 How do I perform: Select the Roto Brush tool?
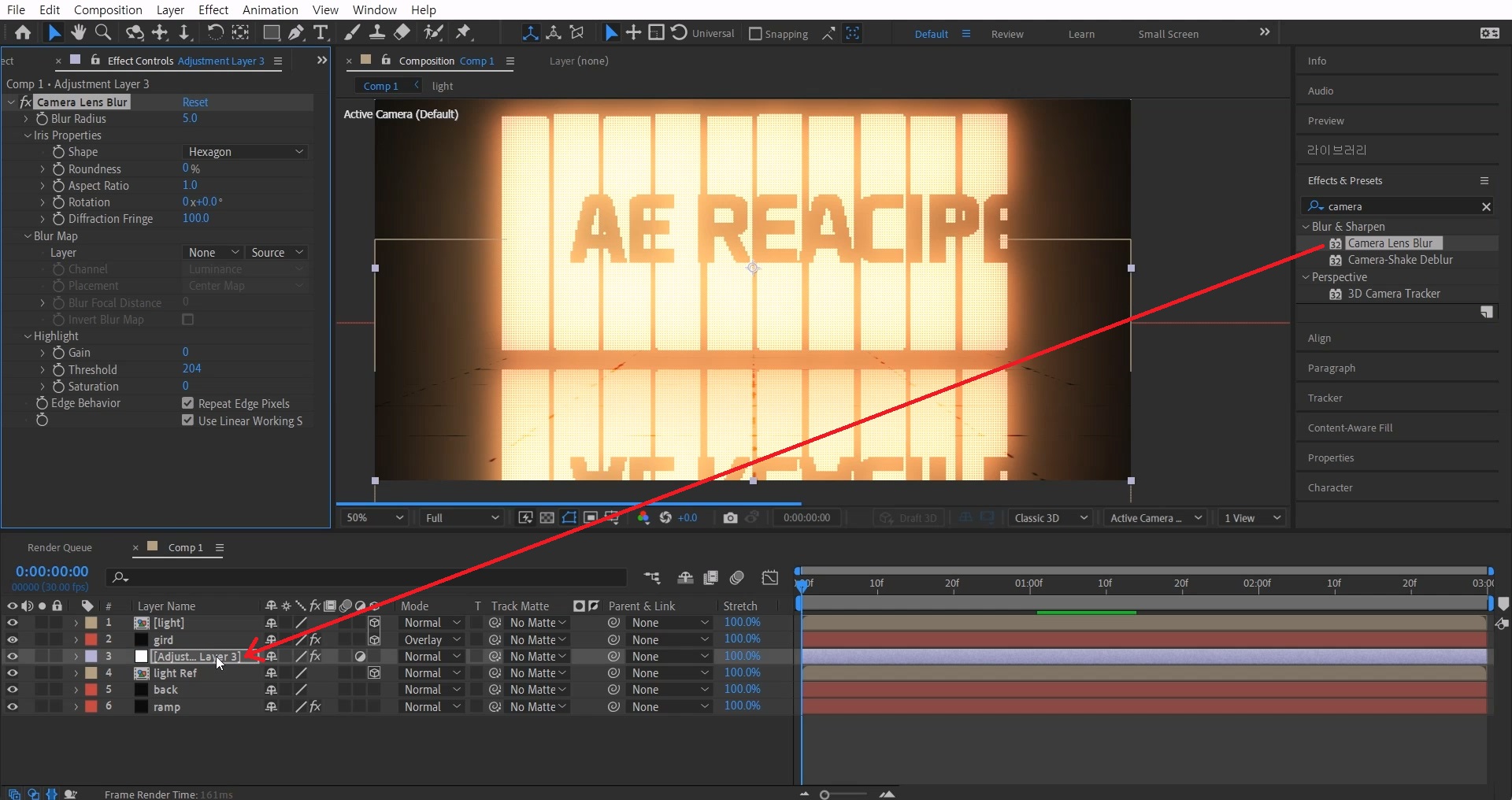pyautogui.click(x=433, y=32)
